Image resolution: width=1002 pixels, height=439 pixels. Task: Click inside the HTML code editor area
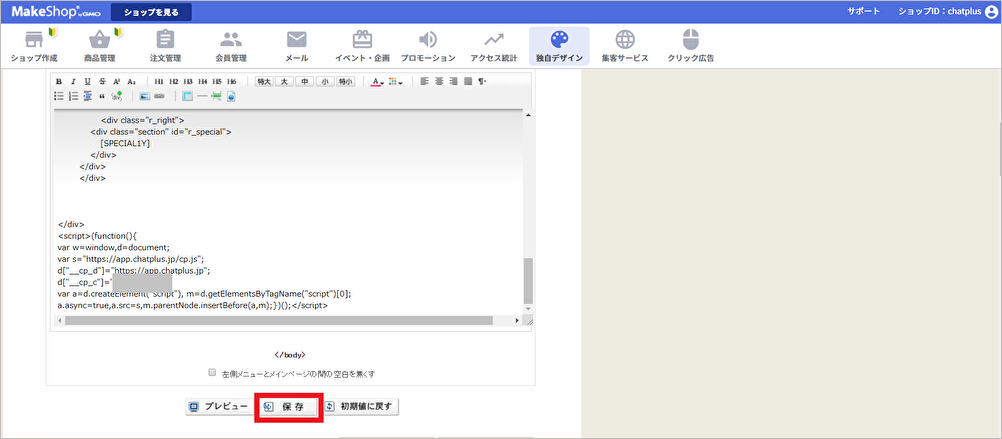click(x=288, y=211)
